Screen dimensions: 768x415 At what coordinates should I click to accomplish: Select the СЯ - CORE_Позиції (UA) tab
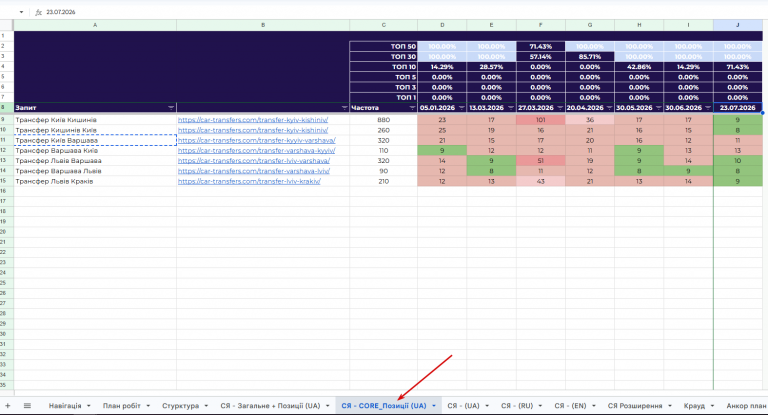(x=384, y=406)
